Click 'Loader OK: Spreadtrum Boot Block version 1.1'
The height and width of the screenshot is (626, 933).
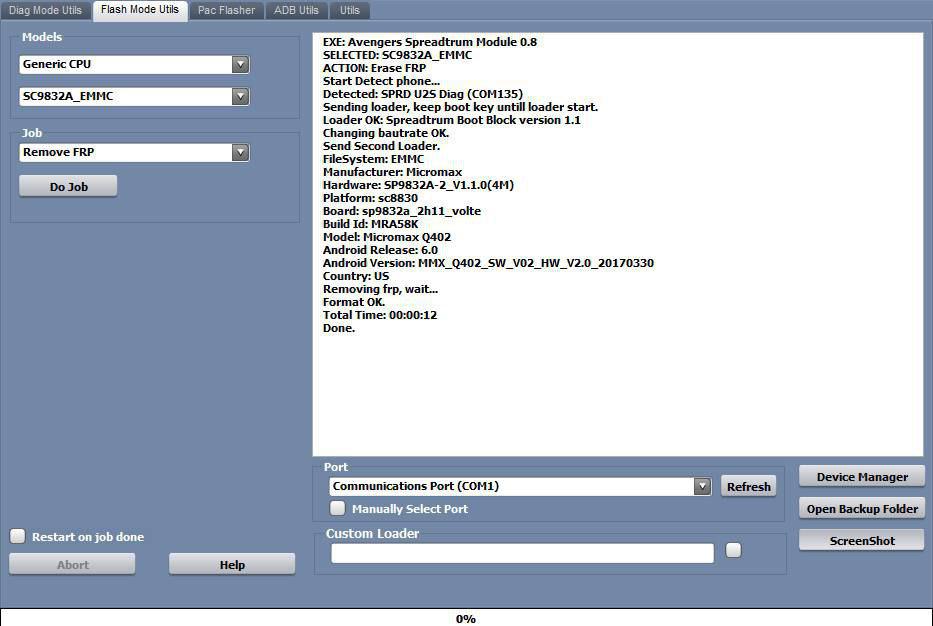[x=452, y=120]
